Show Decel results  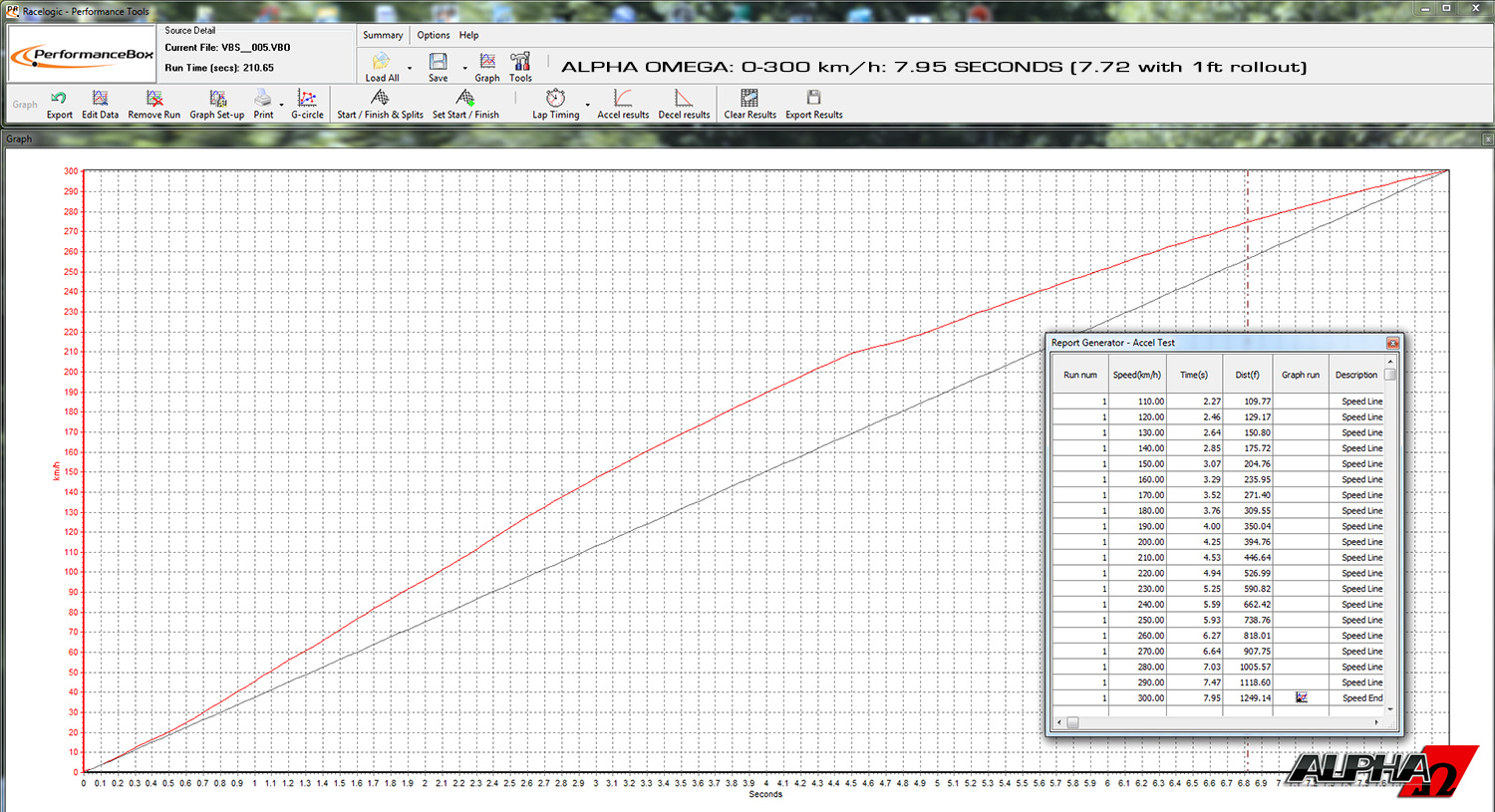[x=684, y=98]
